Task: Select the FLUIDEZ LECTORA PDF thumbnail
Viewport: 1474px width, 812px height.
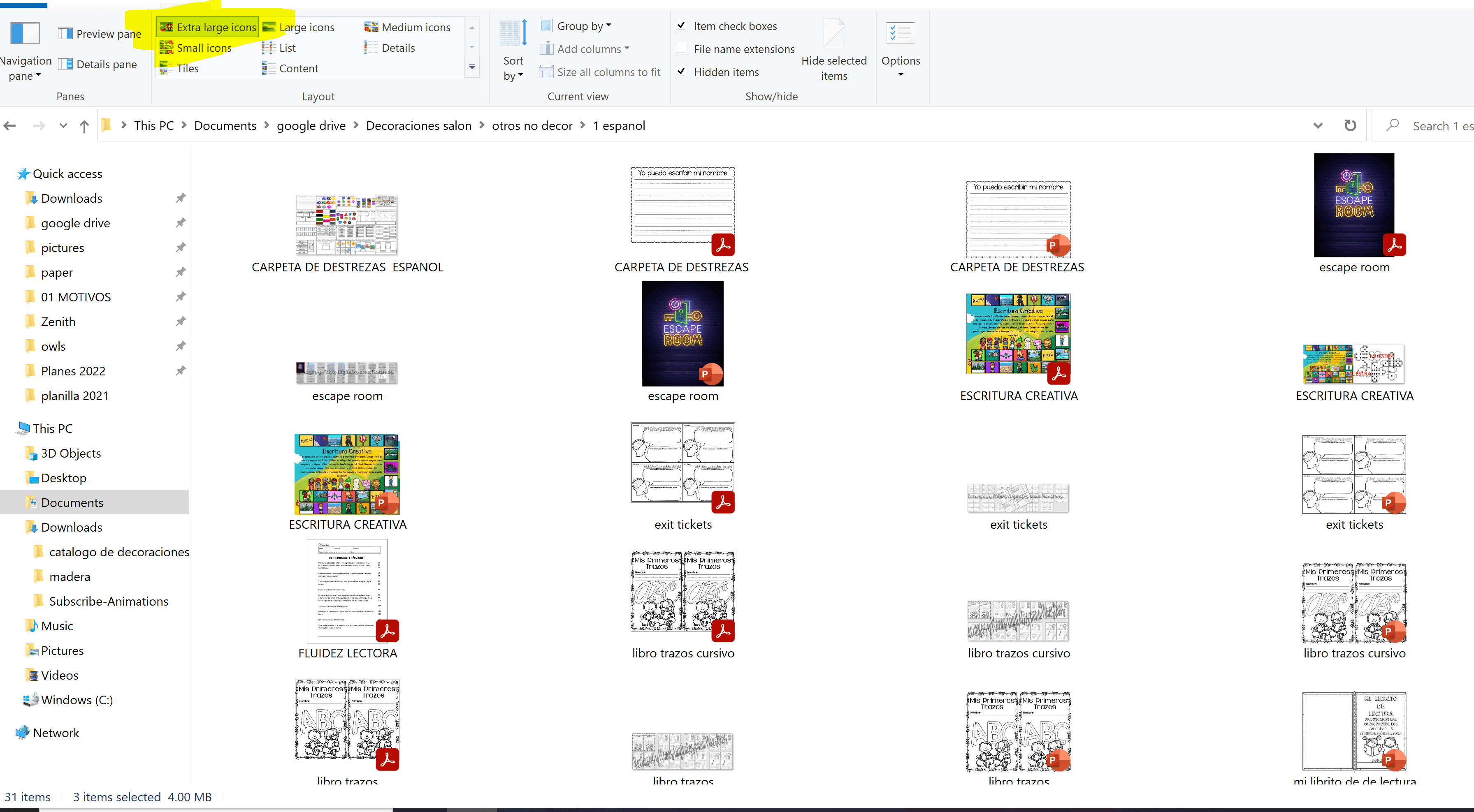Action: coord(347,591)
